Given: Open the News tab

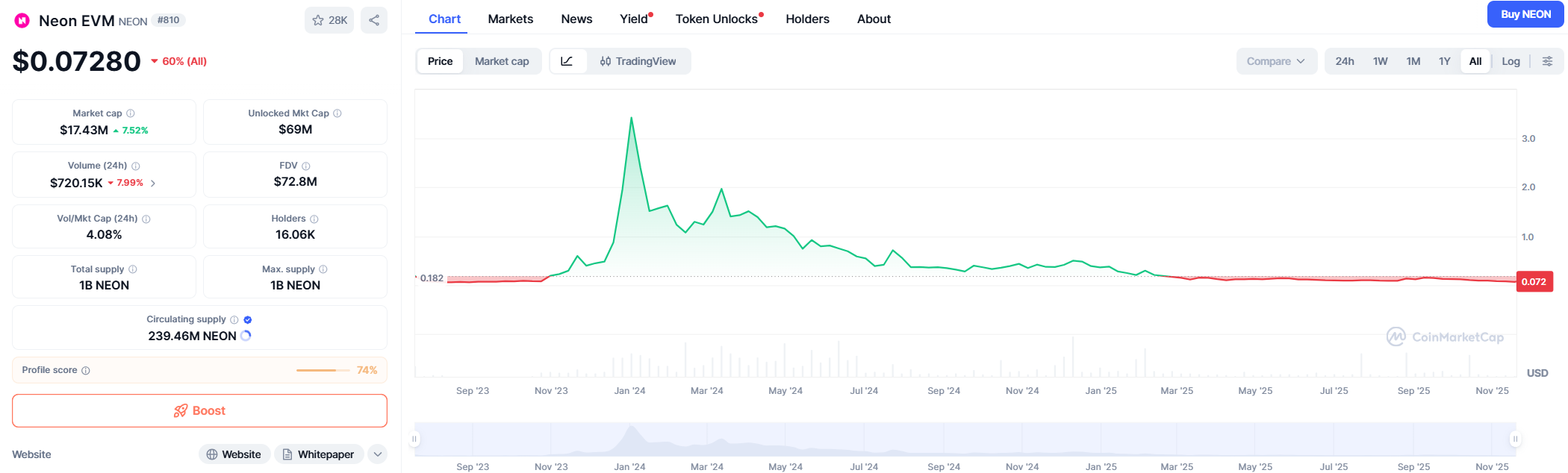Looking at the screenshot, I should pyautogui.click(x=576, y=19).
